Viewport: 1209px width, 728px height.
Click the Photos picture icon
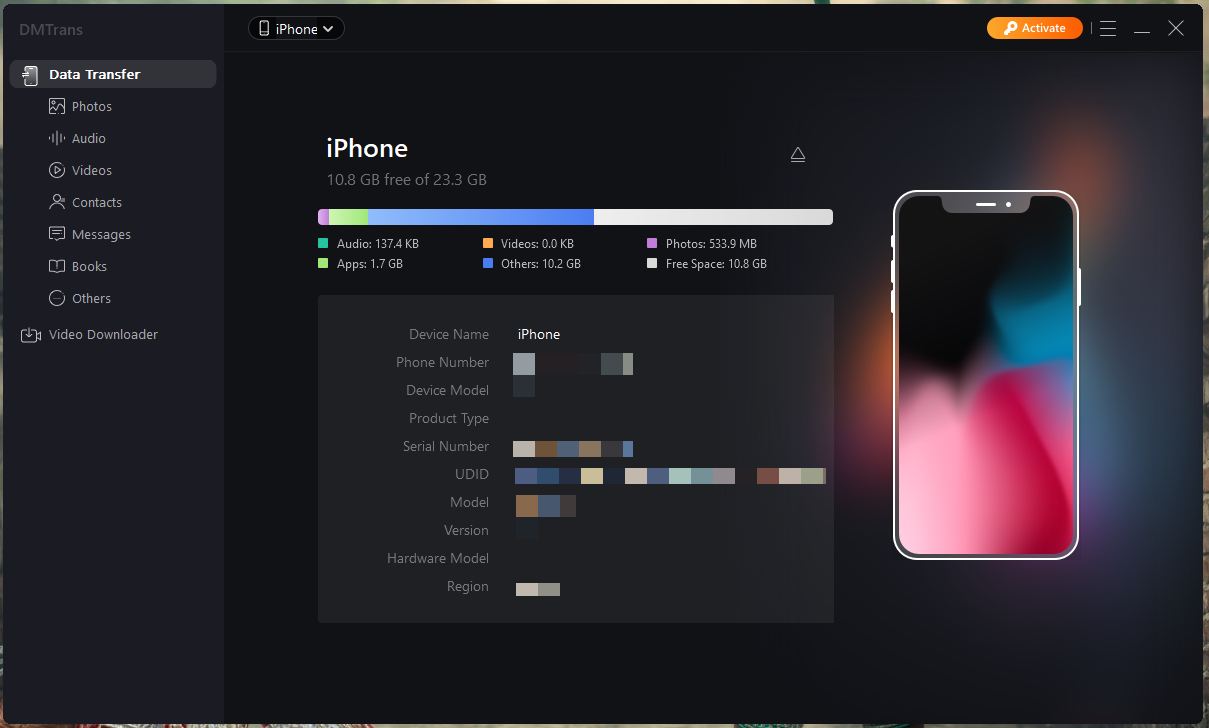(x=57, y=106)
